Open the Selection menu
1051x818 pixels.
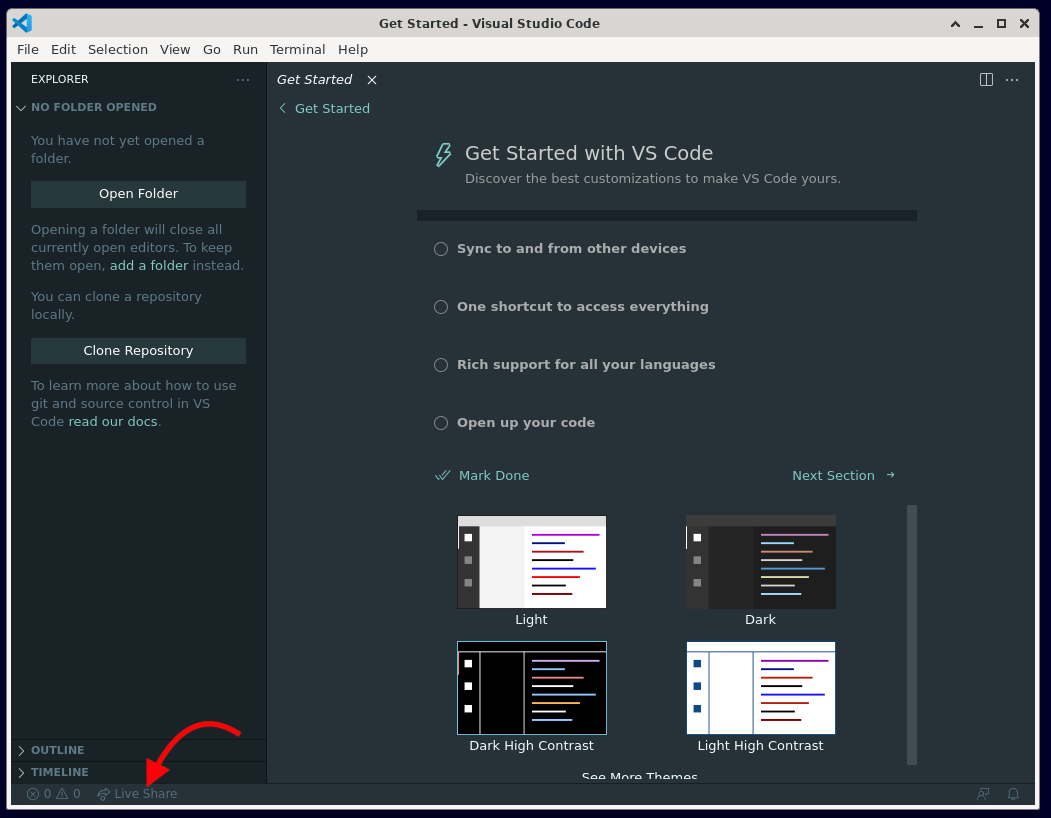[117, 49]
